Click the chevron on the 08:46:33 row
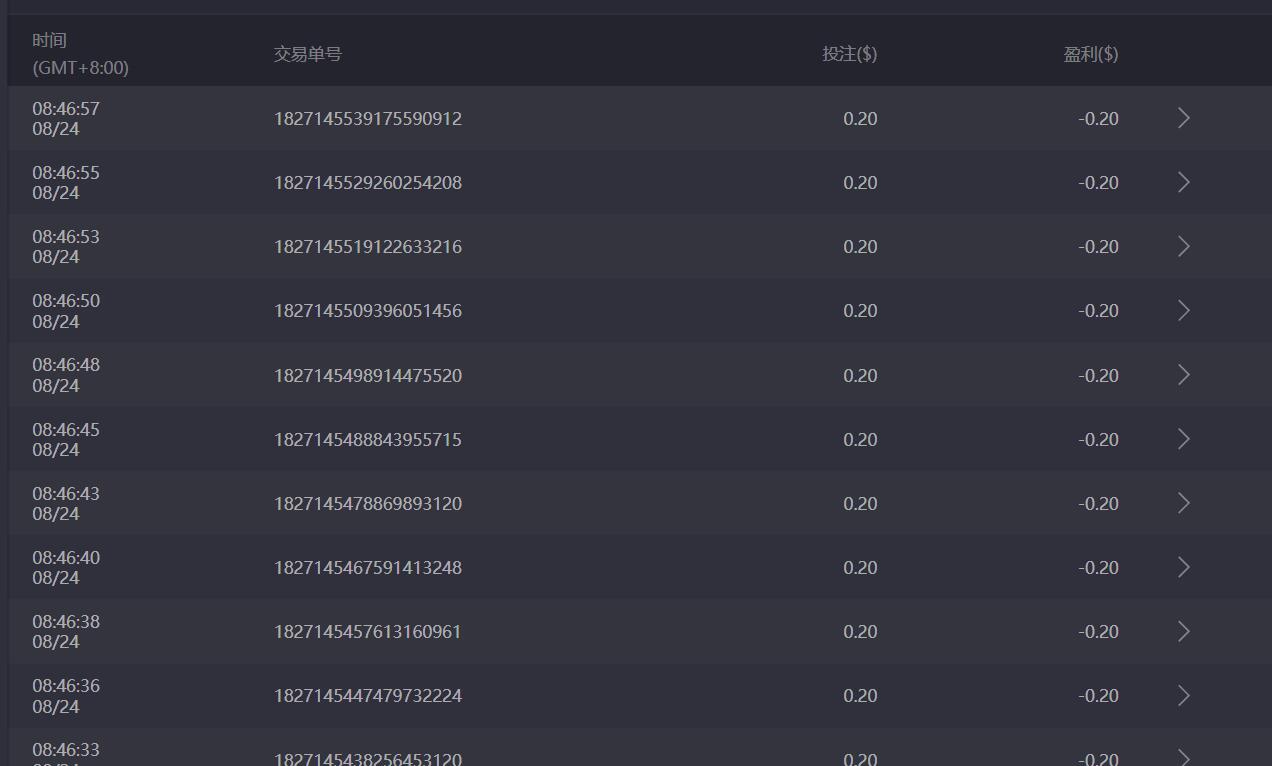Viewport: 1272px width, 766px height. click(1184, 757)
